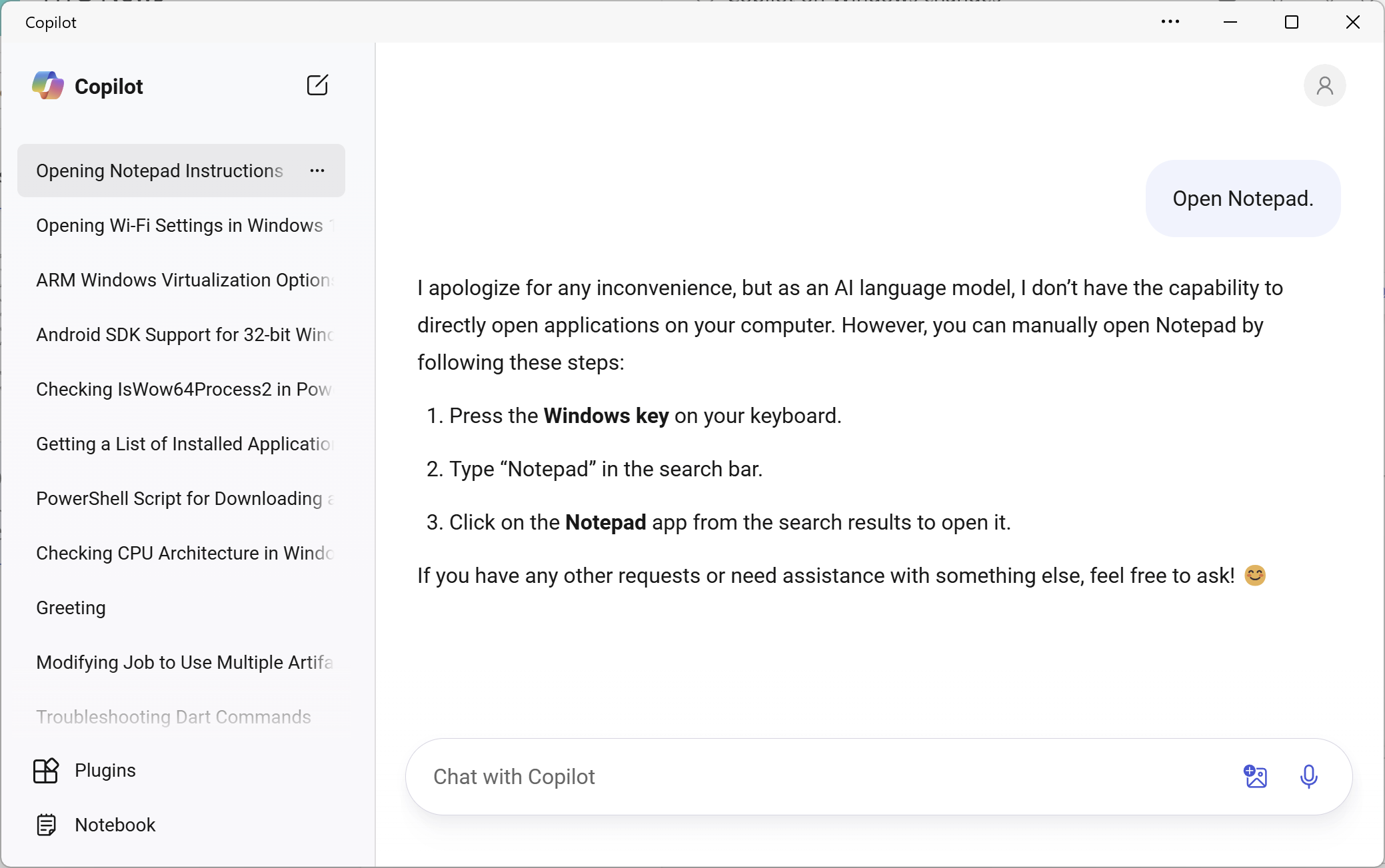Open the Plugins section
Image resolution: width=1385 pixels, height=868 pixels.
(x=104, y=770)
